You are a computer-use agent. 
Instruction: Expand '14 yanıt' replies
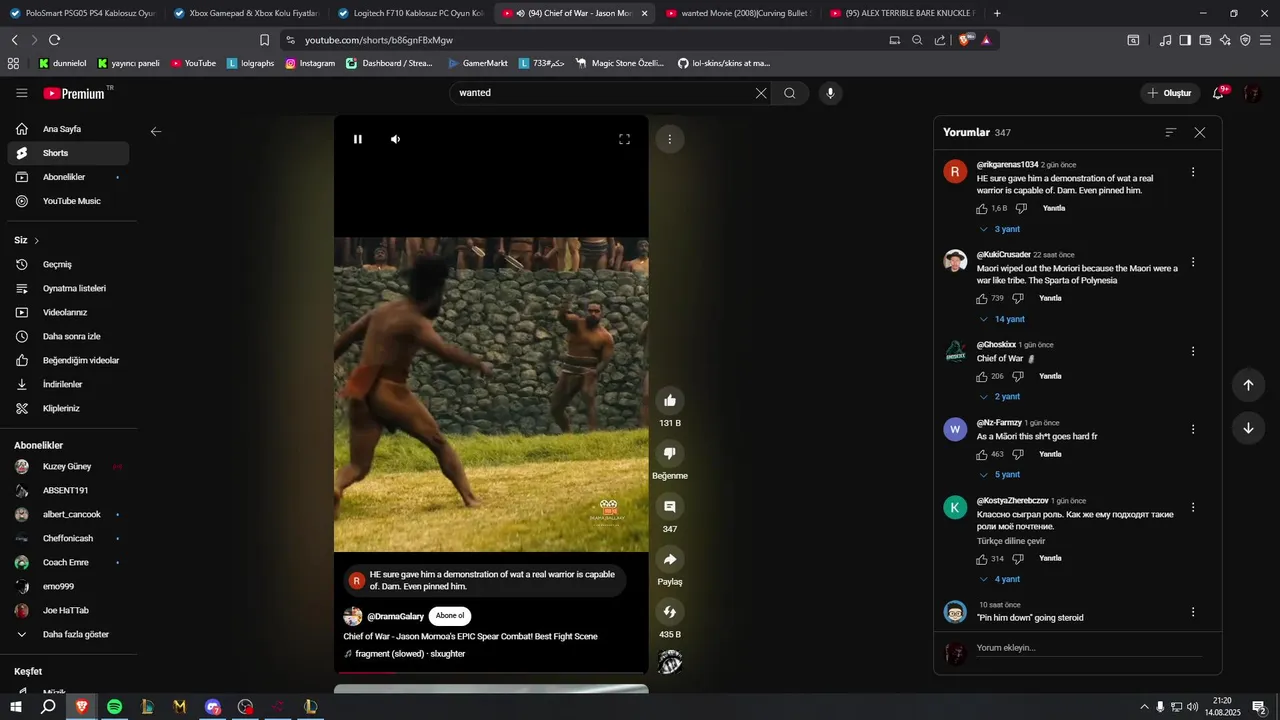[1001, 319]
